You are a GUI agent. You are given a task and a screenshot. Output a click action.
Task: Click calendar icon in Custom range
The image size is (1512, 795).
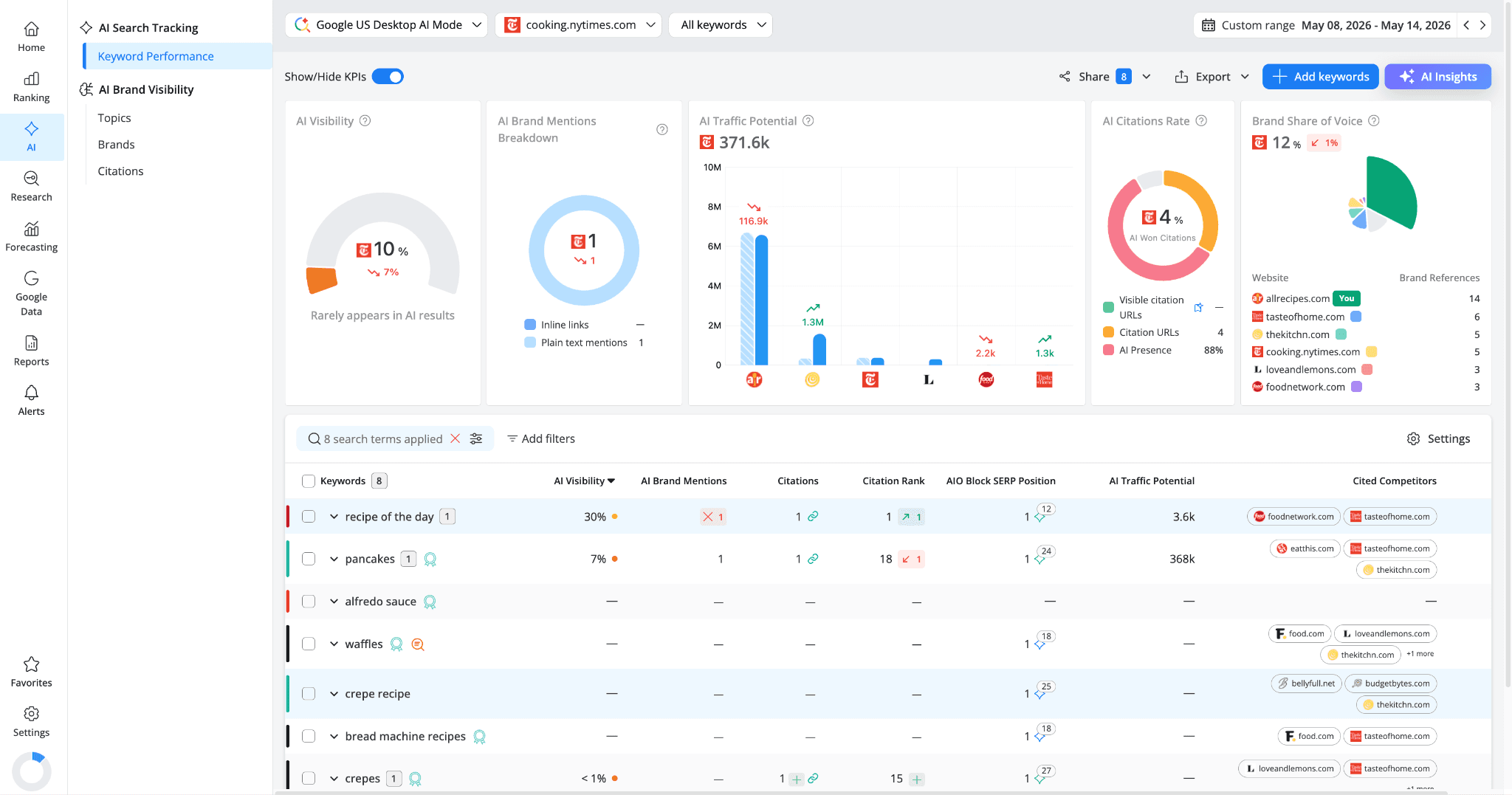pyautogui.click(x=1209, y=25)
